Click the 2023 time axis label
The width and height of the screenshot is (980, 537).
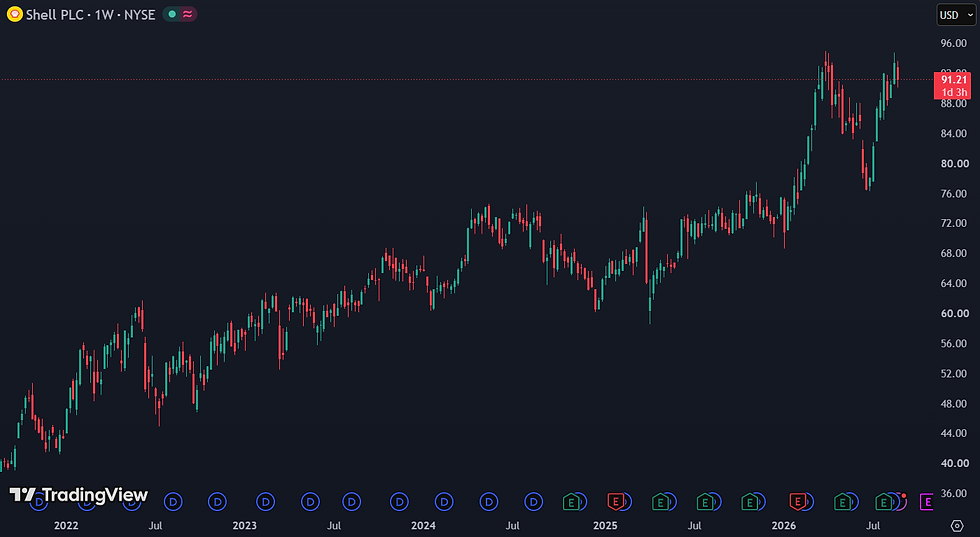tap(244, 526)
